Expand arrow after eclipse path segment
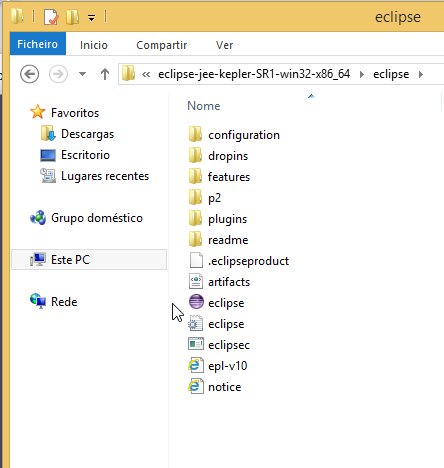Viewport: 444px width, 468px height. click(x=421, y=74)
